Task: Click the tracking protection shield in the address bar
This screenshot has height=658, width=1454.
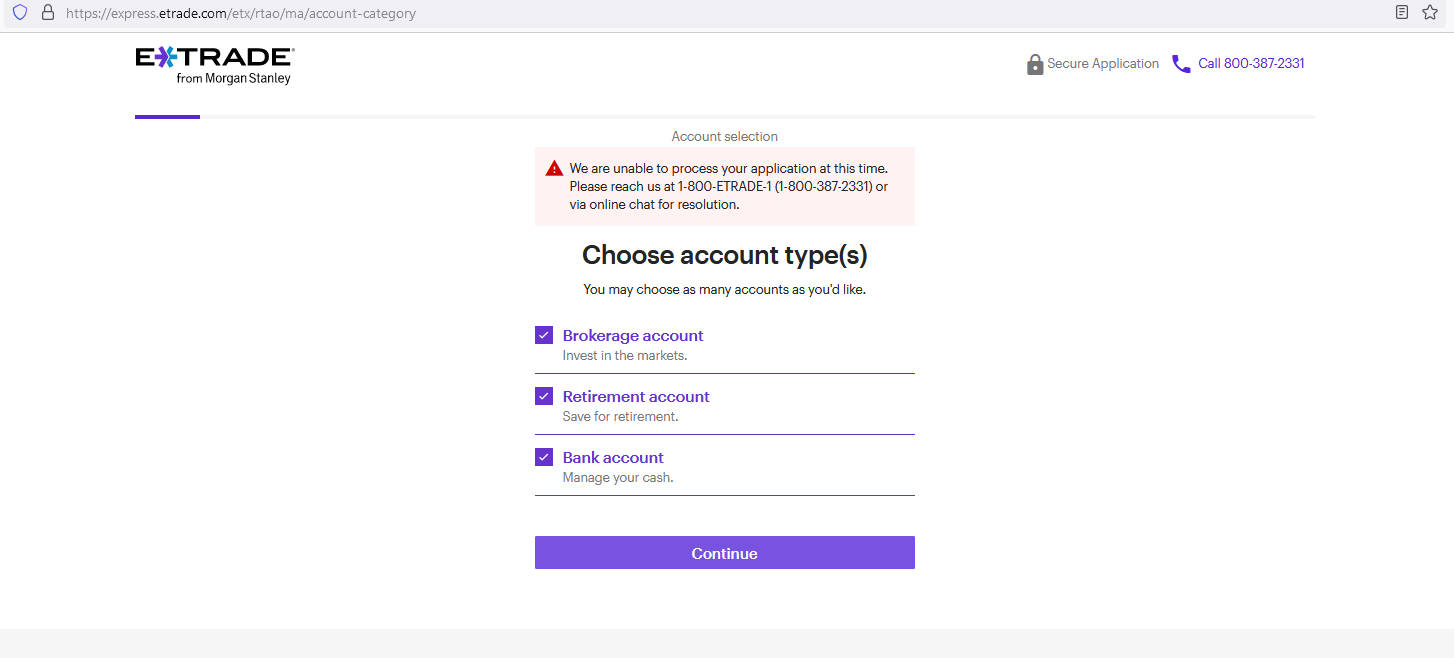Action: click(20, 12)
